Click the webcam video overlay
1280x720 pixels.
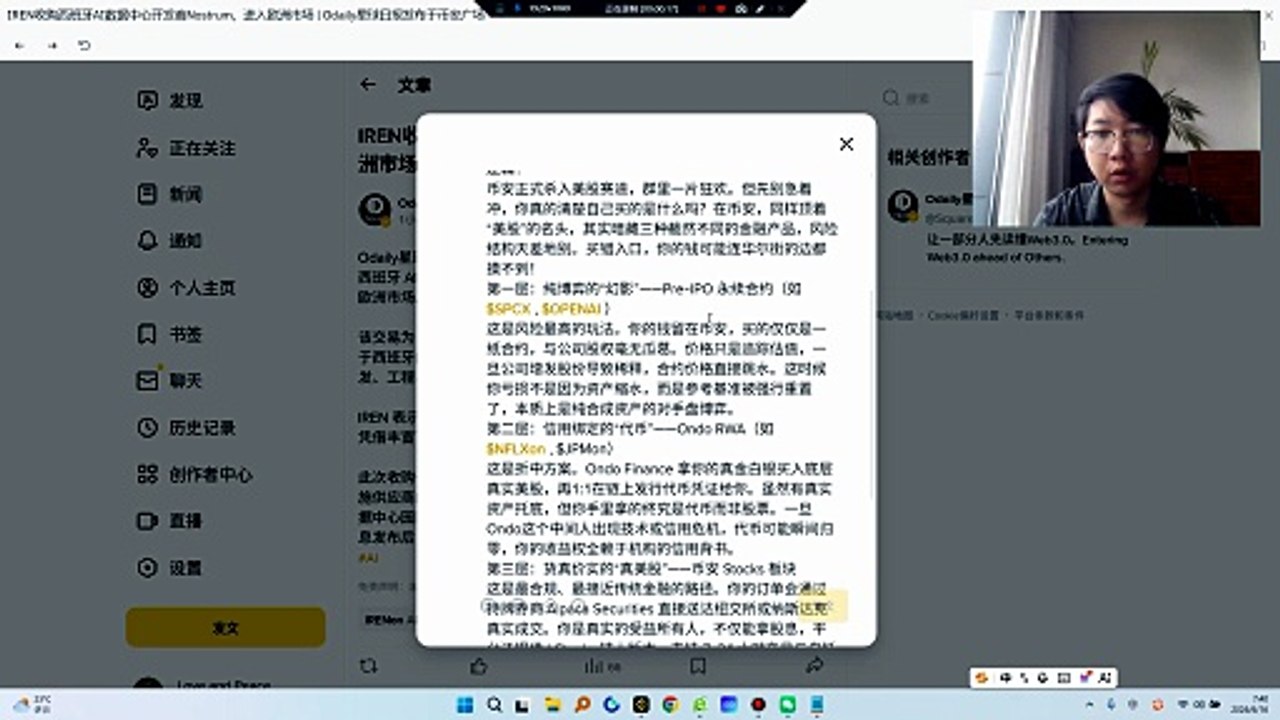(x=1117, y=118)
